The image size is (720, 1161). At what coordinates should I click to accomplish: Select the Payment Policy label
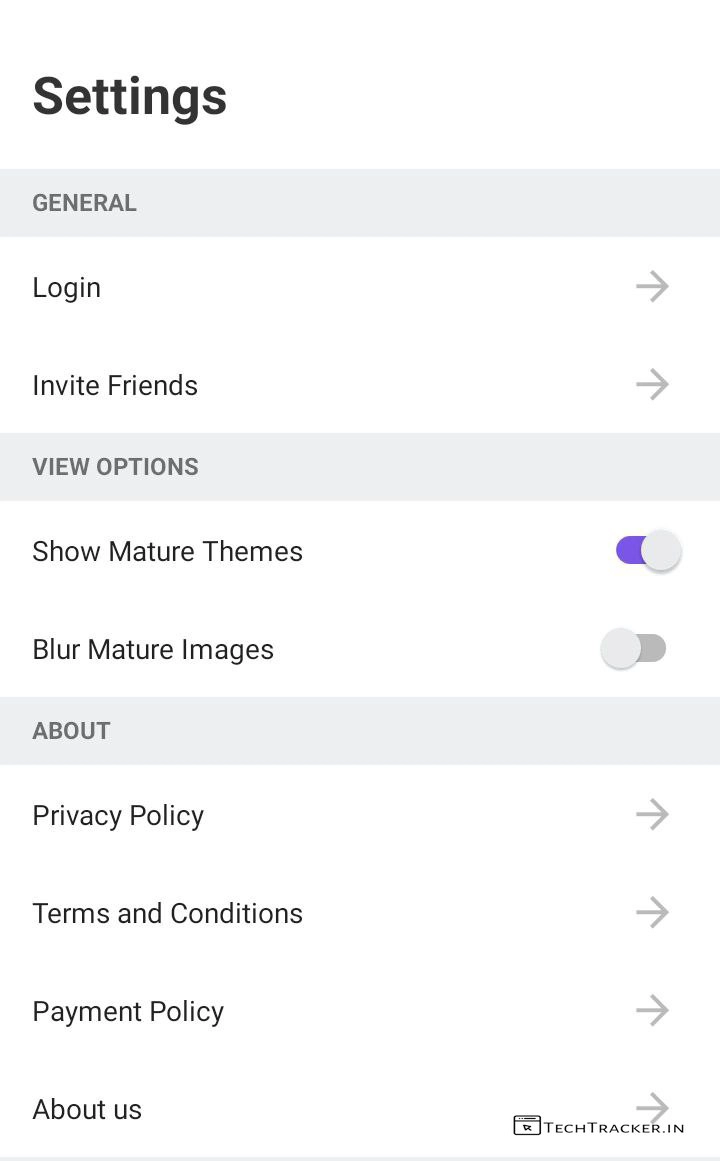pos(128,1012)
